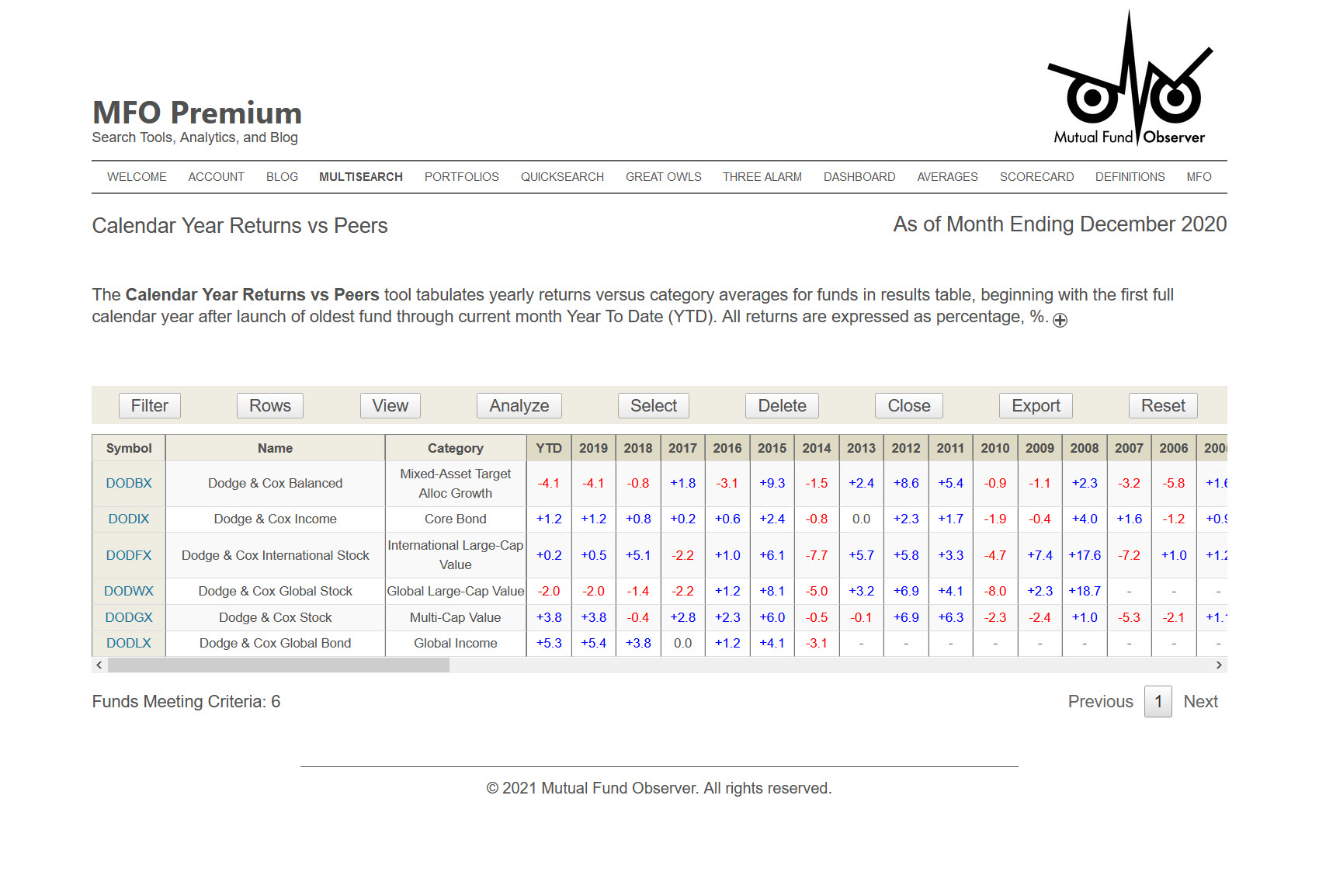Open the DODIX symbol link
1319x896 pixels.
coord(129,519)
